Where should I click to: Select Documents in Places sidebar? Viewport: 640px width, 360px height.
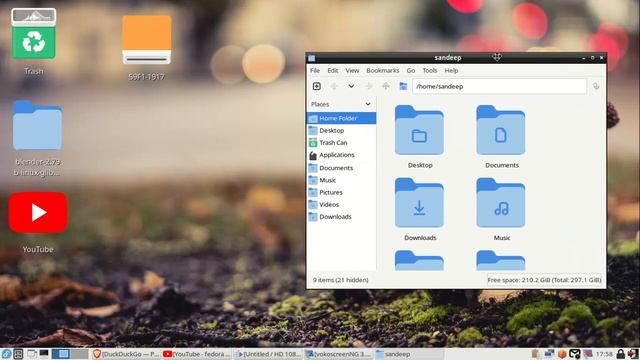(342, 168)
